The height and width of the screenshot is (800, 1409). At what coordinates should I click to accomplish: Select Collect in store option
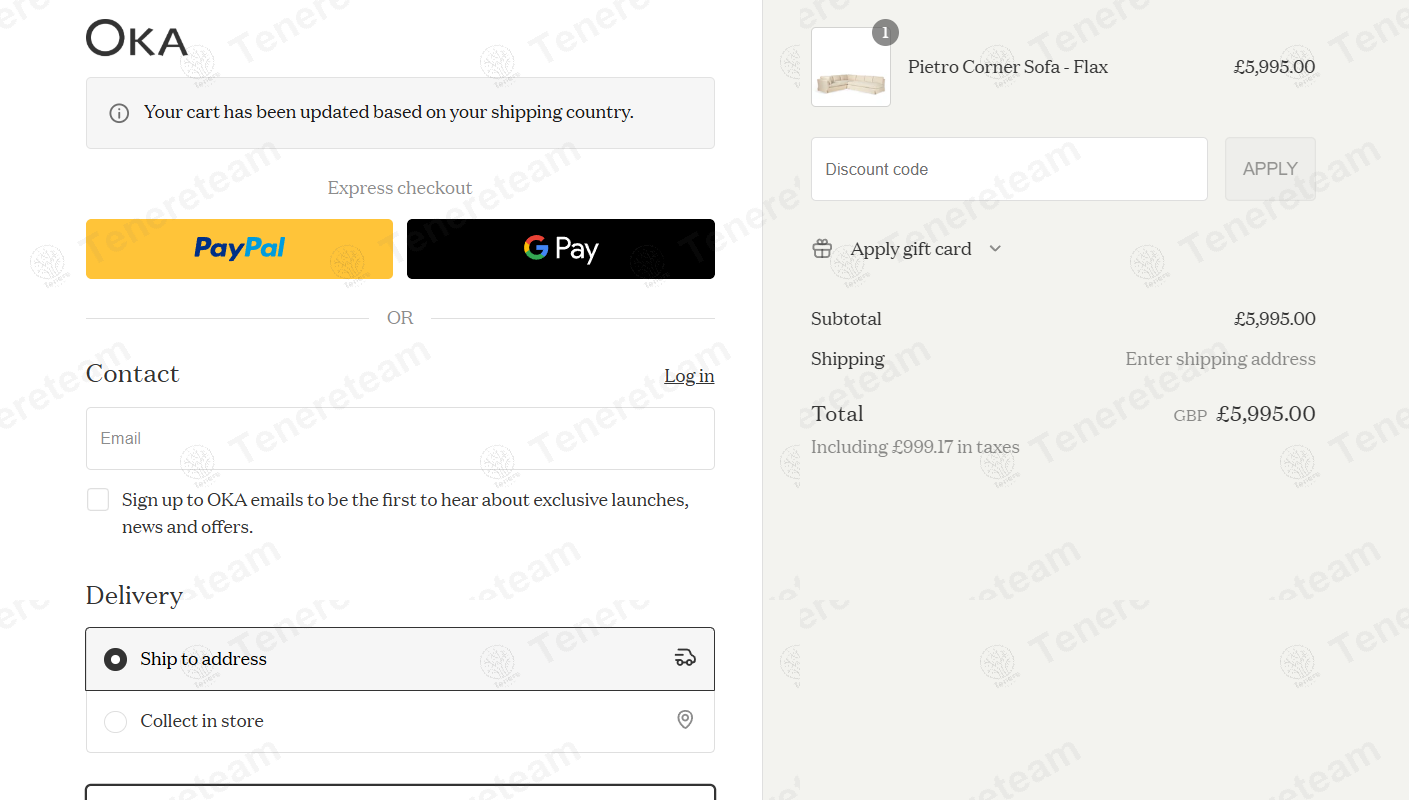[116, 721]
